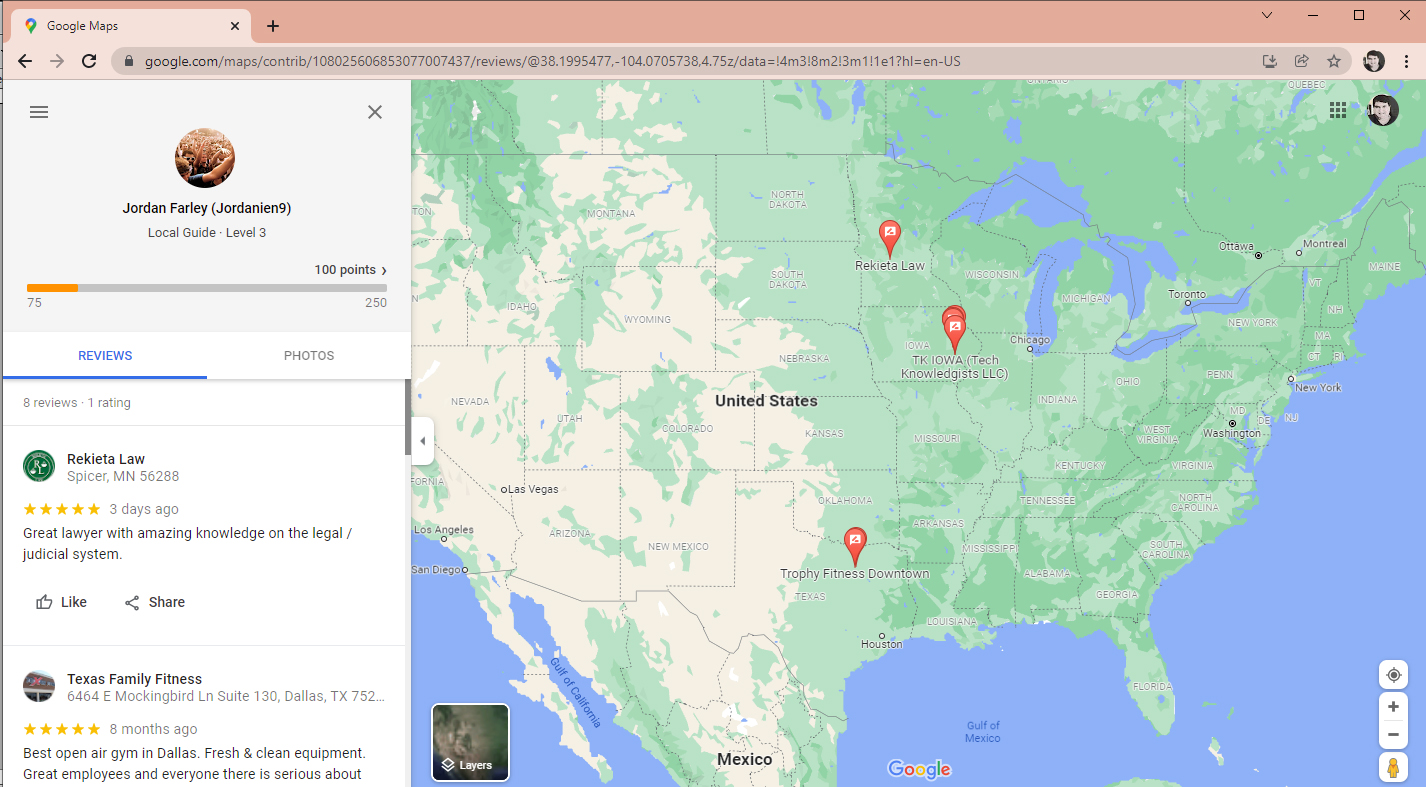
Task: Zoom in on the map
Action: pos(1393,706)
